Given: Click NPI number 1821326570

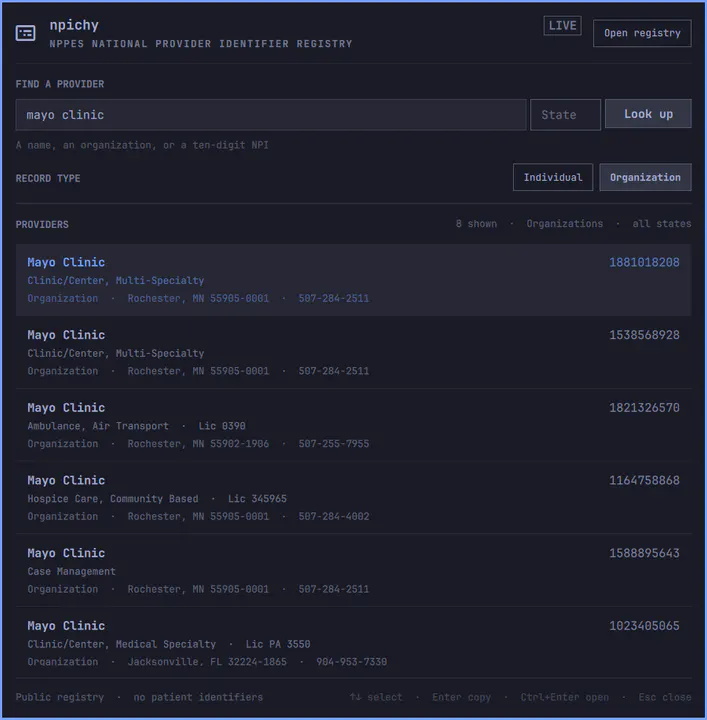Looking at the screenshot, I should (644, 408).
